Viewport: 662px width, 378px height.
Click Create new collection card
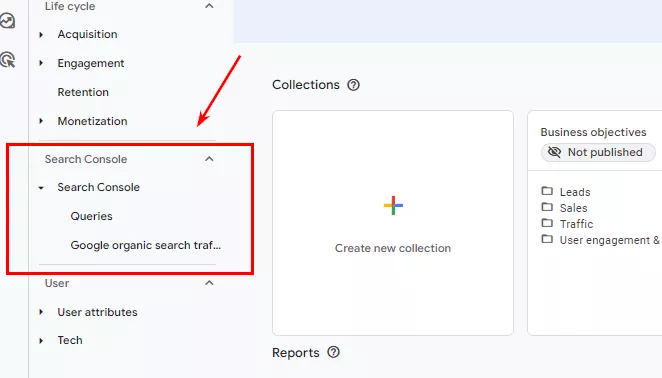(393, 223)
